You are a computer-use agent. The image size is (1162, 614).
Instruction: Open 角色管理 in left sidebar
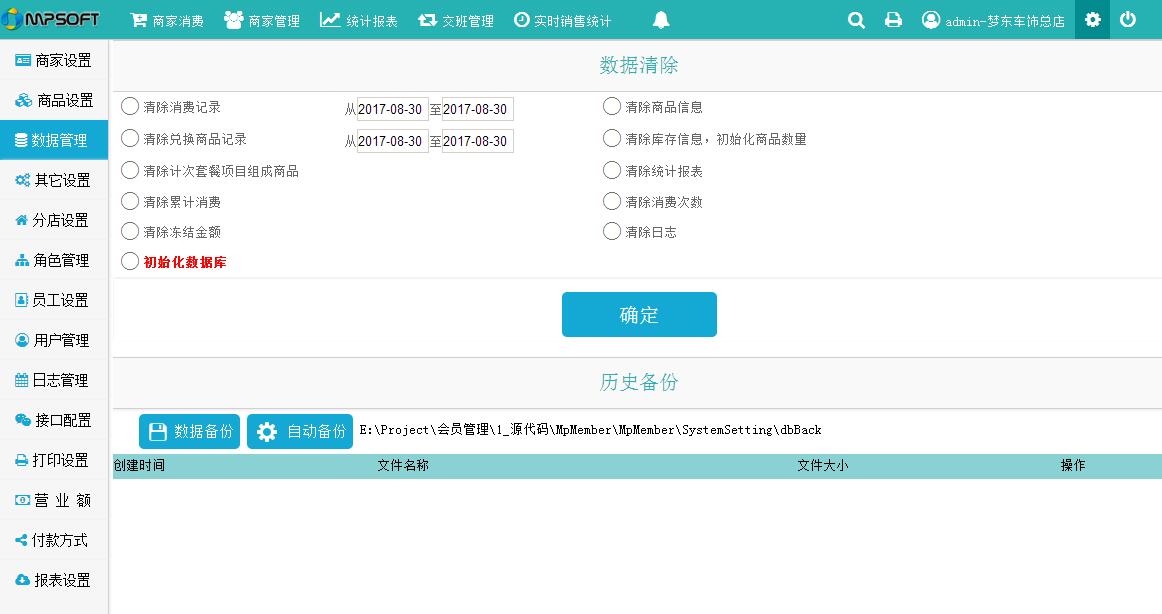(x=54, y=260)
